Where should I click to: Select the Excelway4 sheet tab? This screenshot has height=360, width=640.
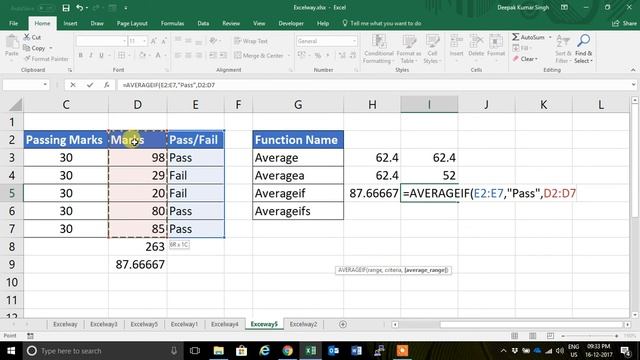[x=224, y=324]
